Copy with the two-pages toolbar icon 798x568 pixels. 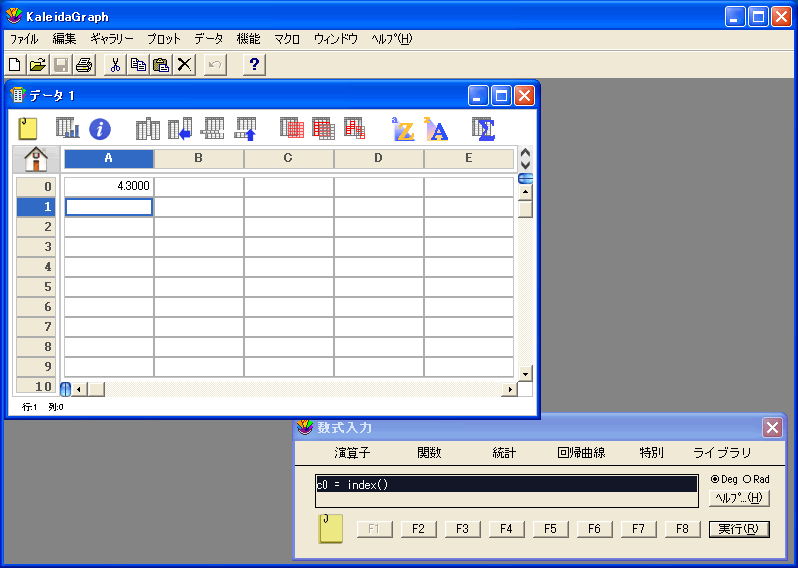[138, 65]
